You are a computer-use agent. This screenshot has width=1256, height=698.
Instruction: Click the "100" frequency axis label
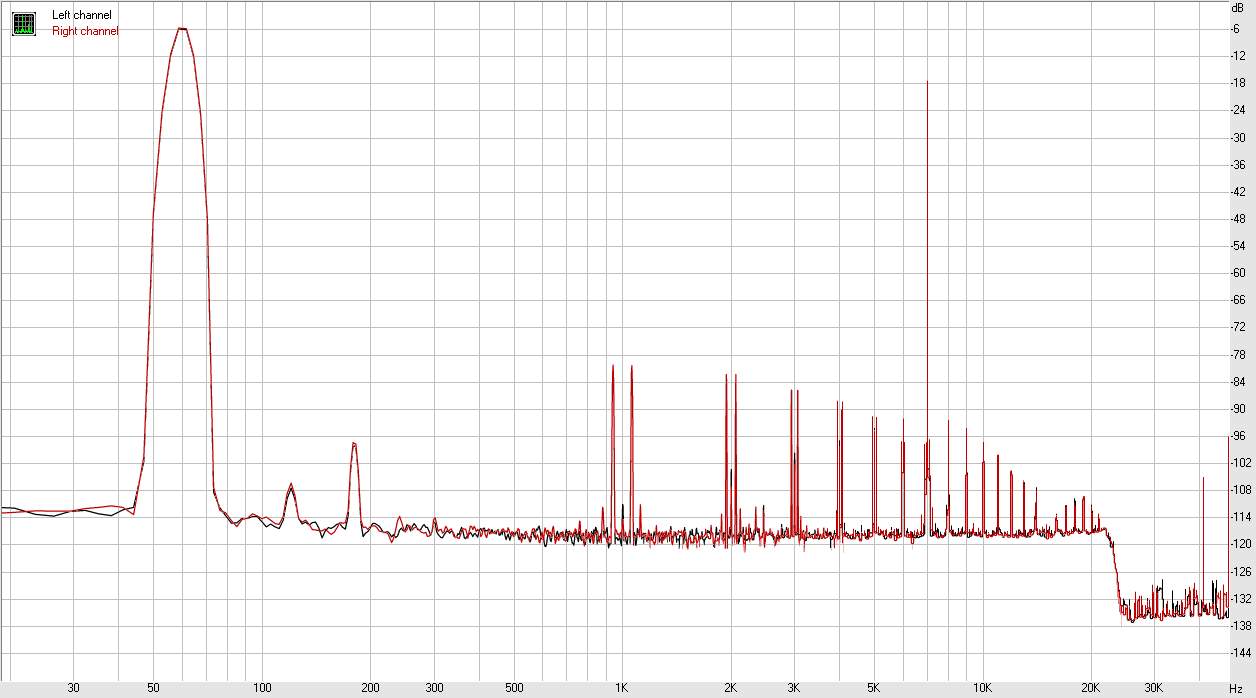click(x=262, y=688)
